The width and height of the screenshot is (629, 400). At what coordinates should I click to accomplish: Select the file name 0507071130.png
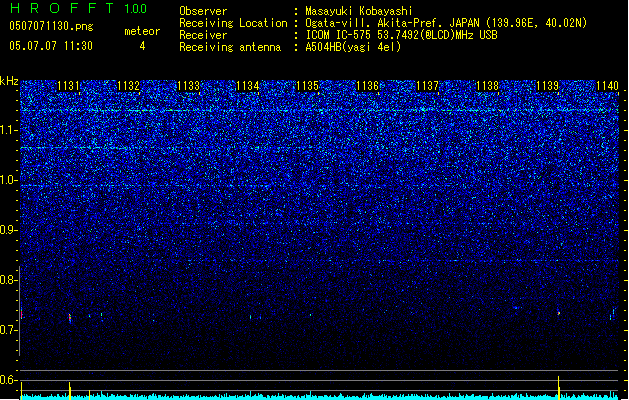pos(51,27)
